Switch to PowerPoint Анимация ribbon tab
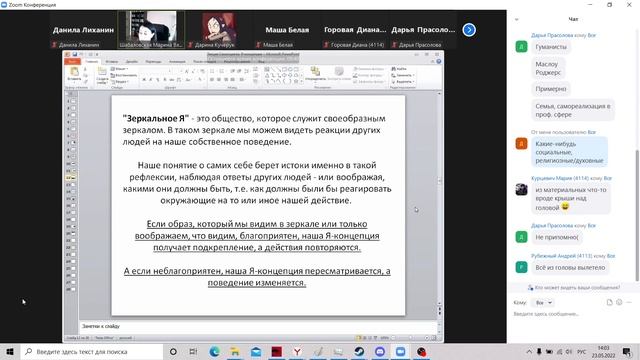 point(177,61)
